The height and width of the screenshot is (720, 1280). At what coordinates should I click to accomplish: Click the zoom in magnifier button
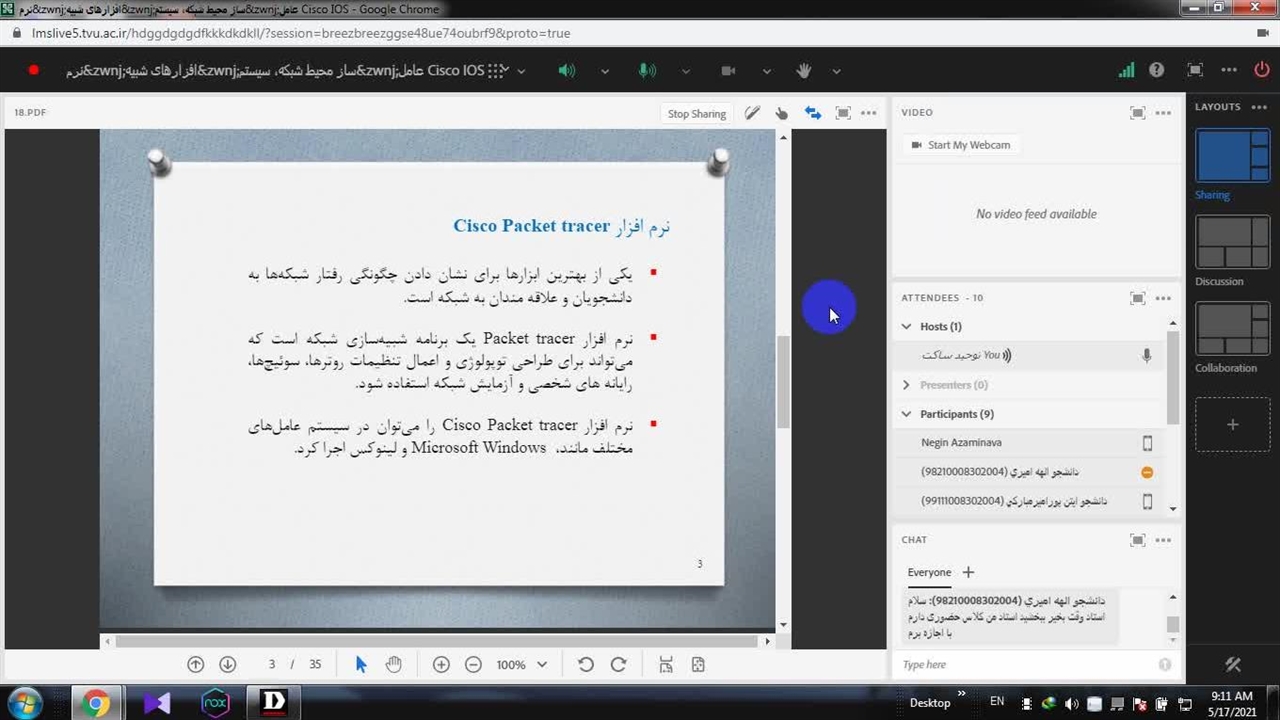(441, 664)
